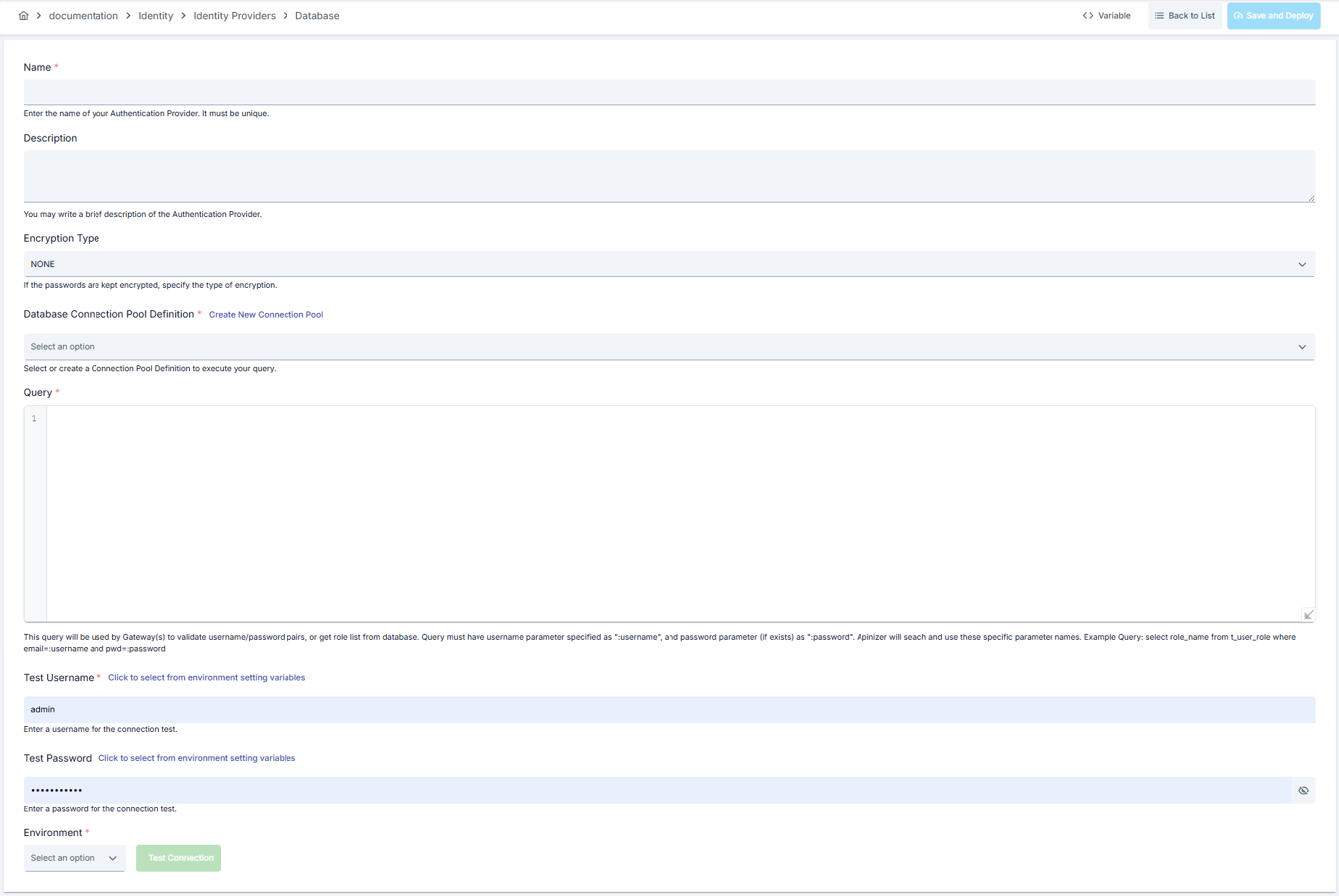This screenshot has width=1339, height=896.
Task: Follow the Create New Connection Pool link
Action: click(266, 315)
